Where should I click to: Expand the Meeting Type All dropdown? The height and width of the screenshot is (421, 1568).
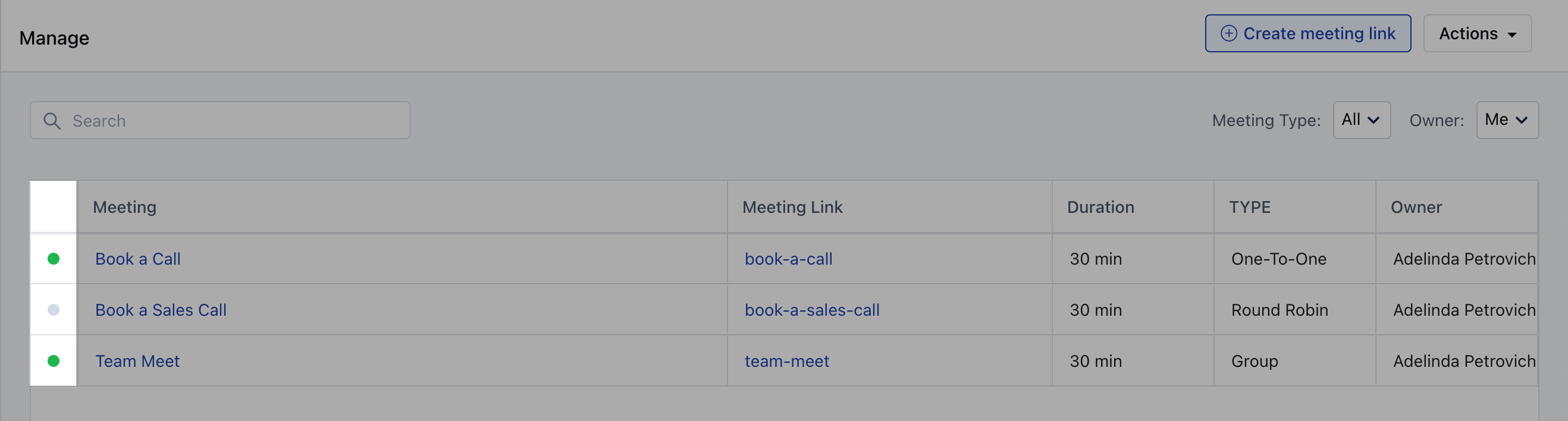tap(1362, 120)
